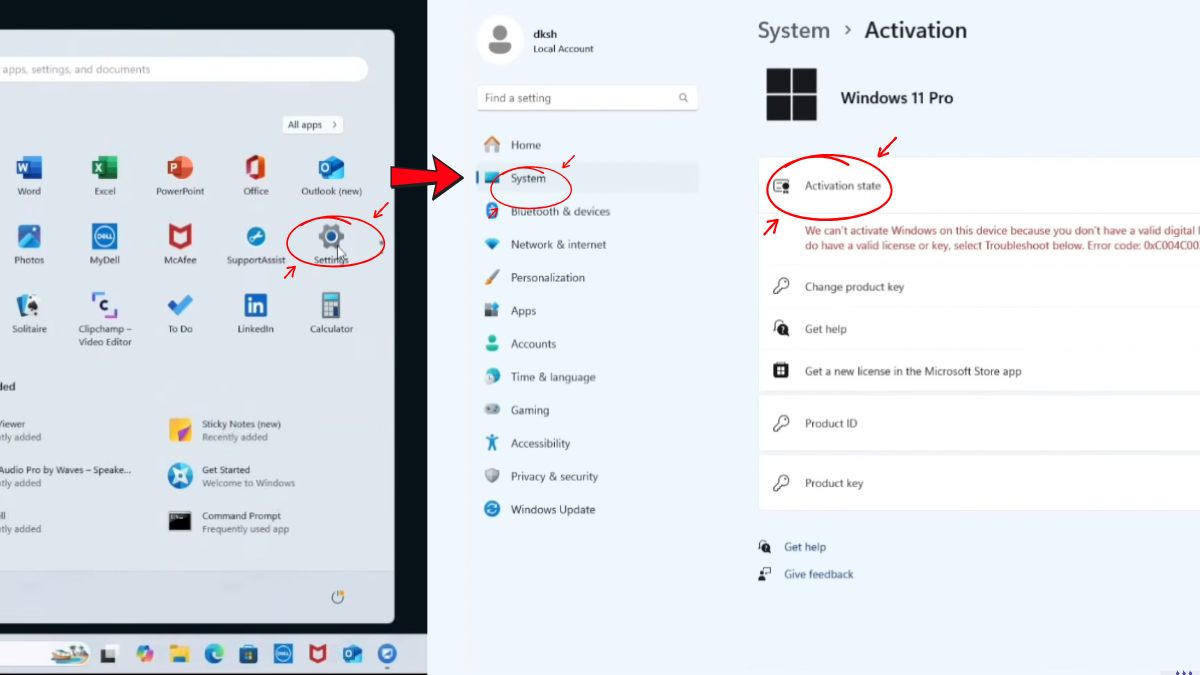Open Apps settings category
This screenshot has height=675, width=1200.
[x=587, y=311]
